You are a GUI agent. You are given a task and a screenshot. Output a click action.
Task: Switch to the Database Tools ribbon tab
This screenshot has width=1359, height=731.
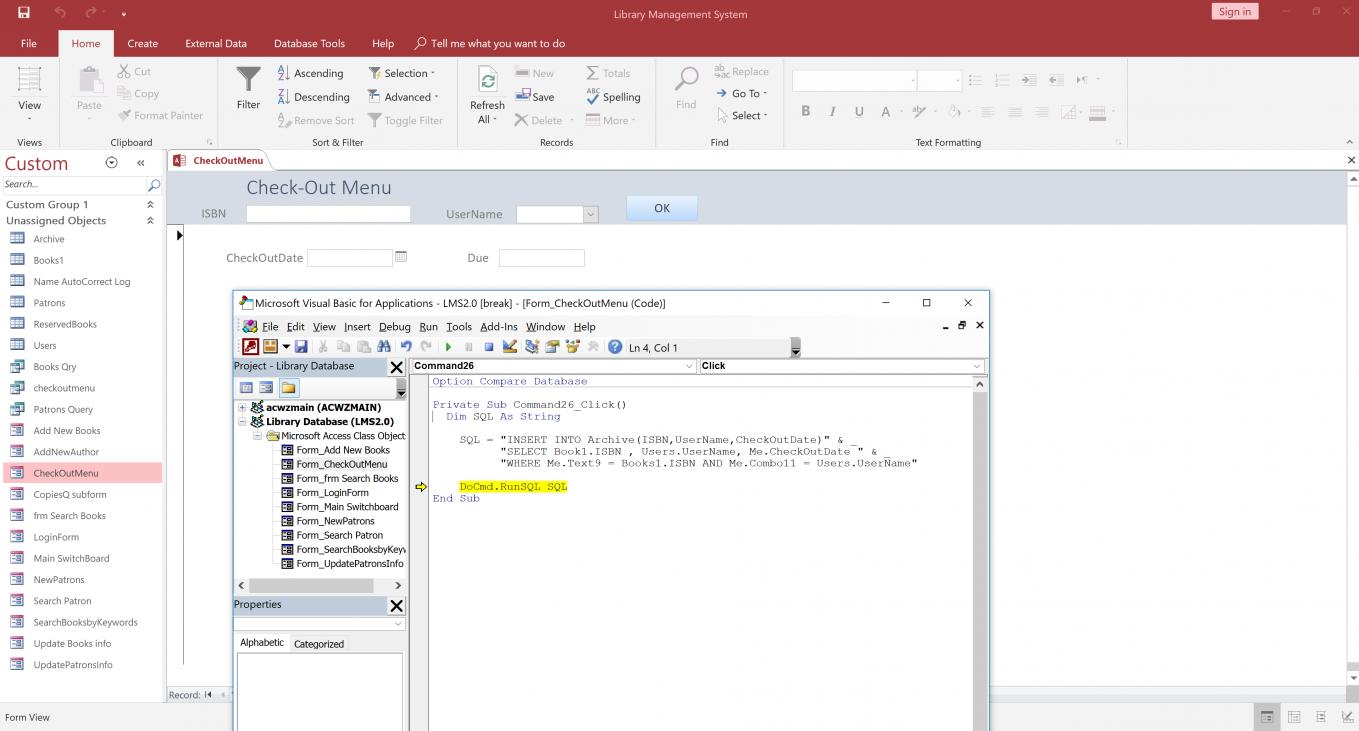(x=309, y=43)
